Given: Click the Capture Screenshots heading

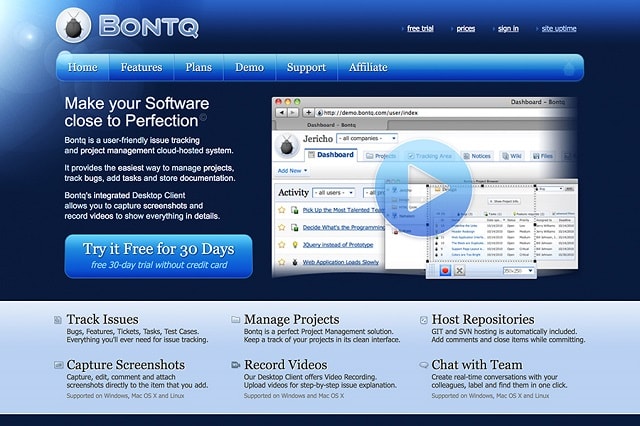Looking at the screenshot, I should (x=126, y=365).
